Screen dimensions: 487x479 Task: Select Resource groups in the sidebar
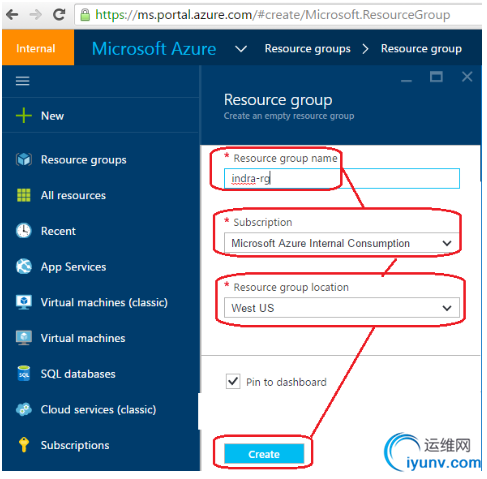click(x=84, y=160)
